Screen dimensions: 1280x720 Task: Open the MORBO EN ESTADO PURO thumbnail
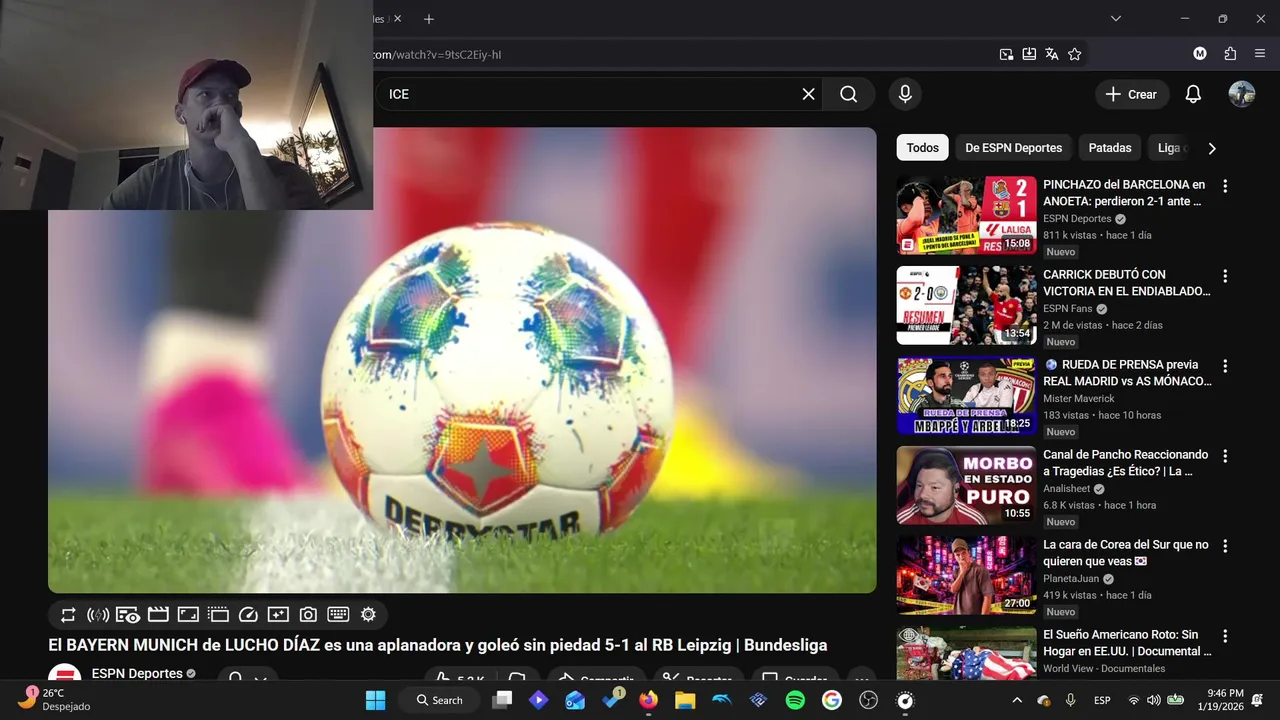[x=966, y=485]
